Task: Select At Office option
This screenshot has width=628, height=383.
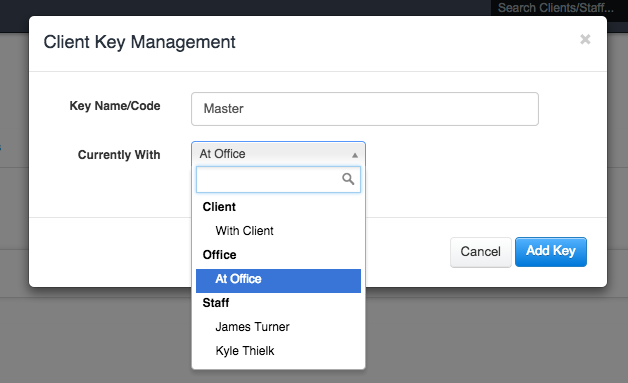Action: (278, 280)
